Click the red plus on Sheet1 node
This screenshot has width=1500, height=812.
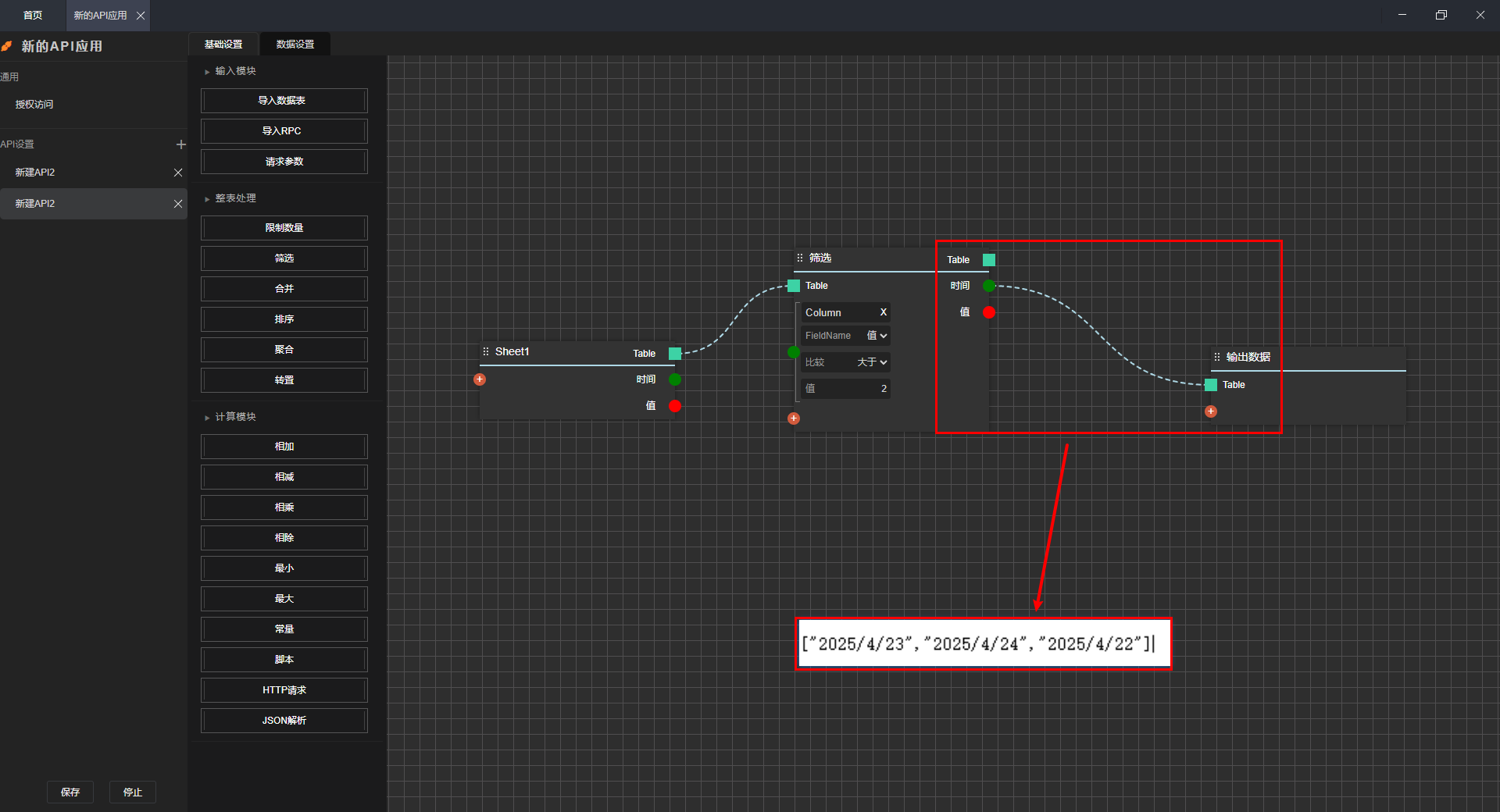pos(480,379)
